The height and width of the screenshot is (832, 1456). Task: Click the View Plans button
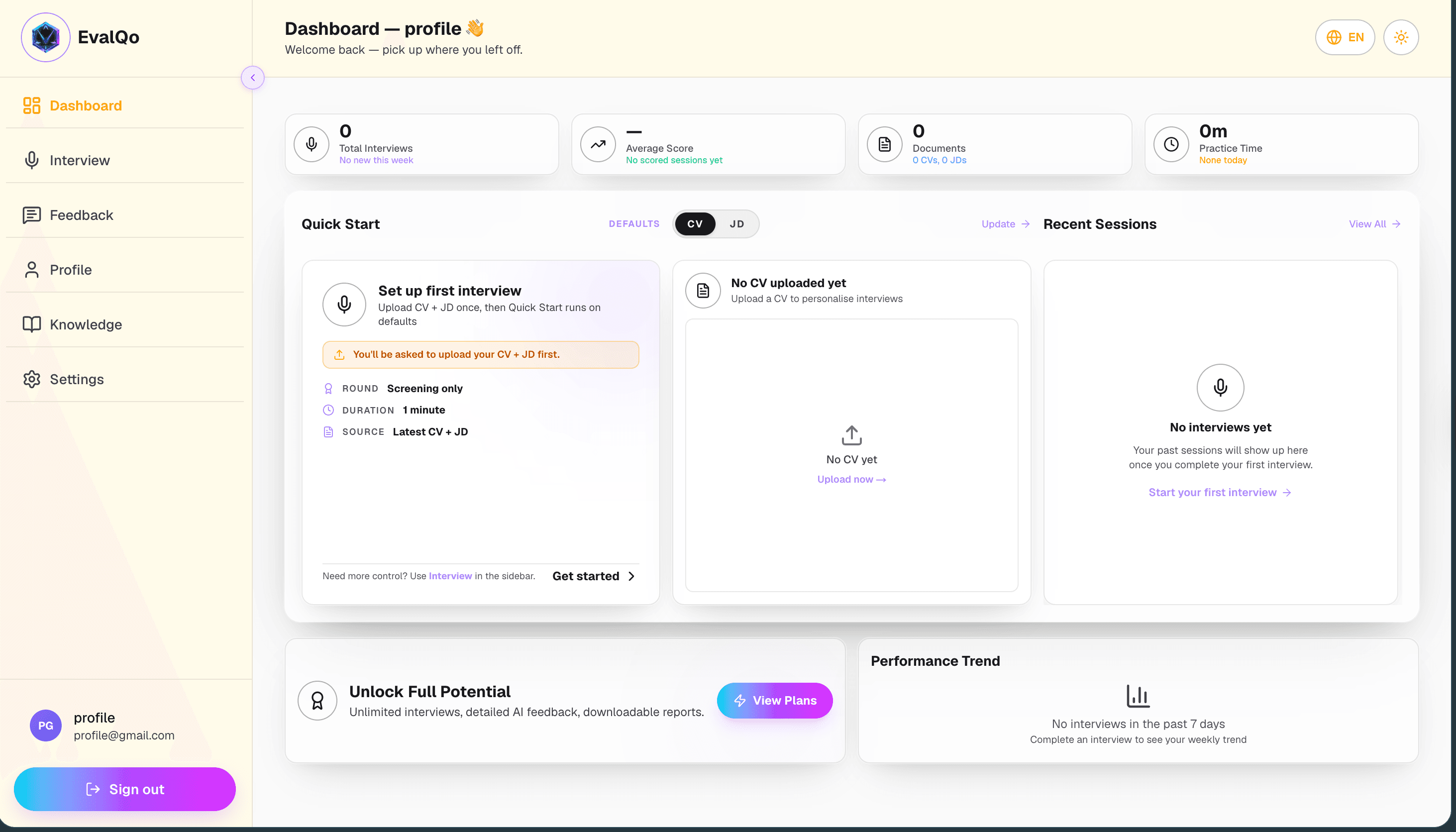(x=775, y=701)
